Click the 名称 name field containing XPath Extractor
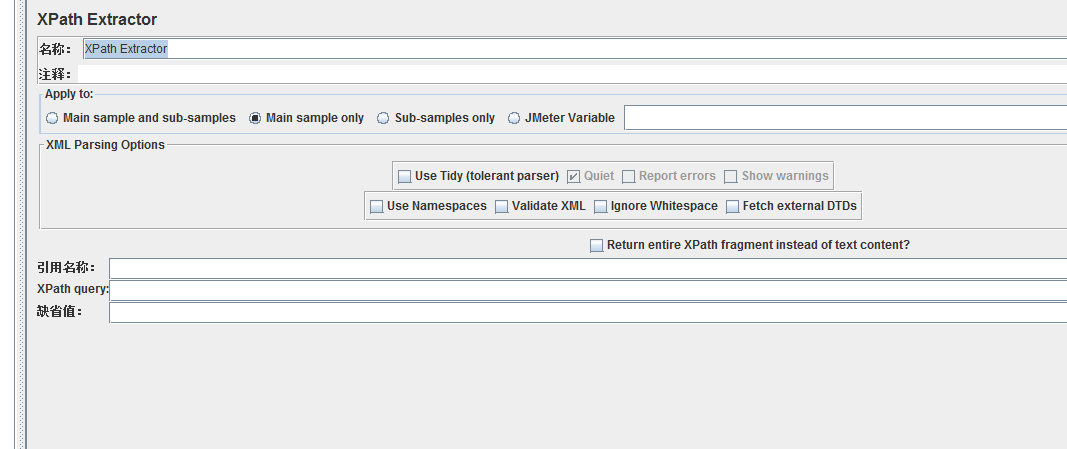 point(575,49)
